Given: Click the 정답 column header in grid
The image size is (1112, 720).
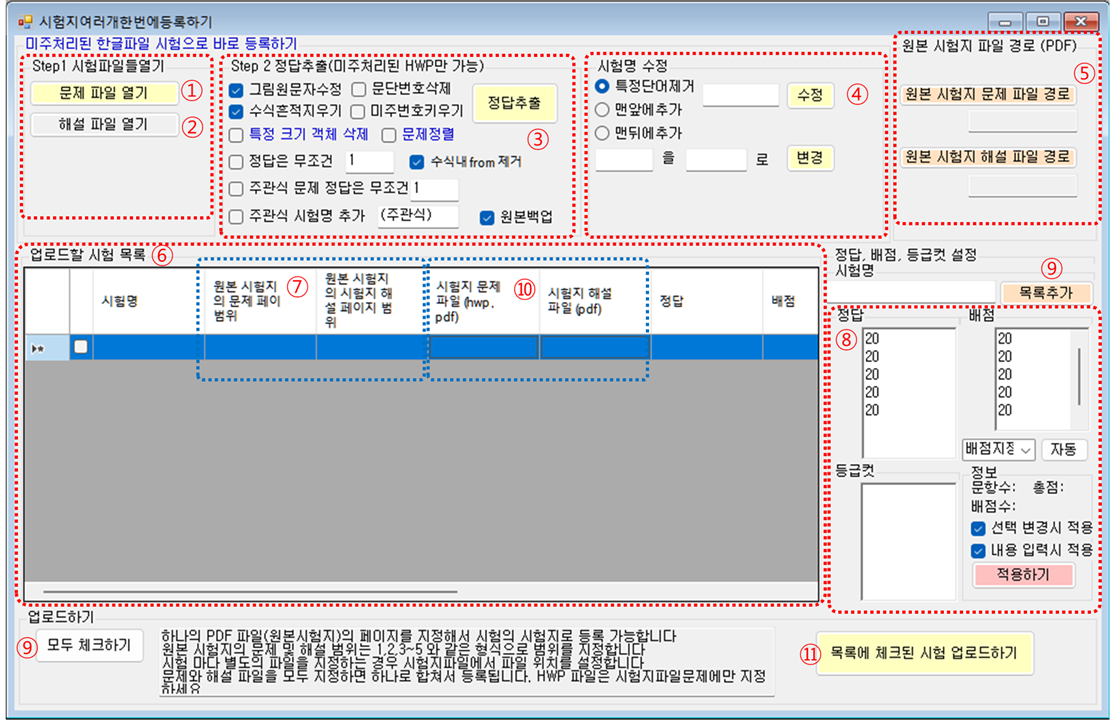Looking at the screenshot, I should pos(671,298).
